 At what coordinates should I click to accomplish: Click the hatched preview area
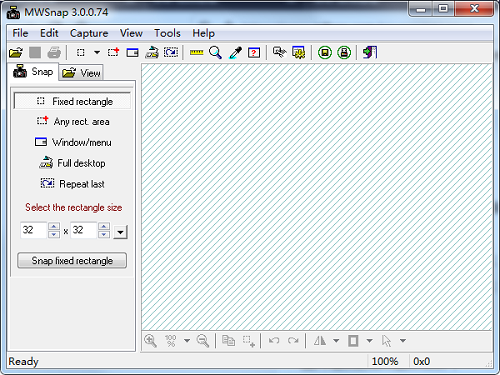click(x=317, y=197)
